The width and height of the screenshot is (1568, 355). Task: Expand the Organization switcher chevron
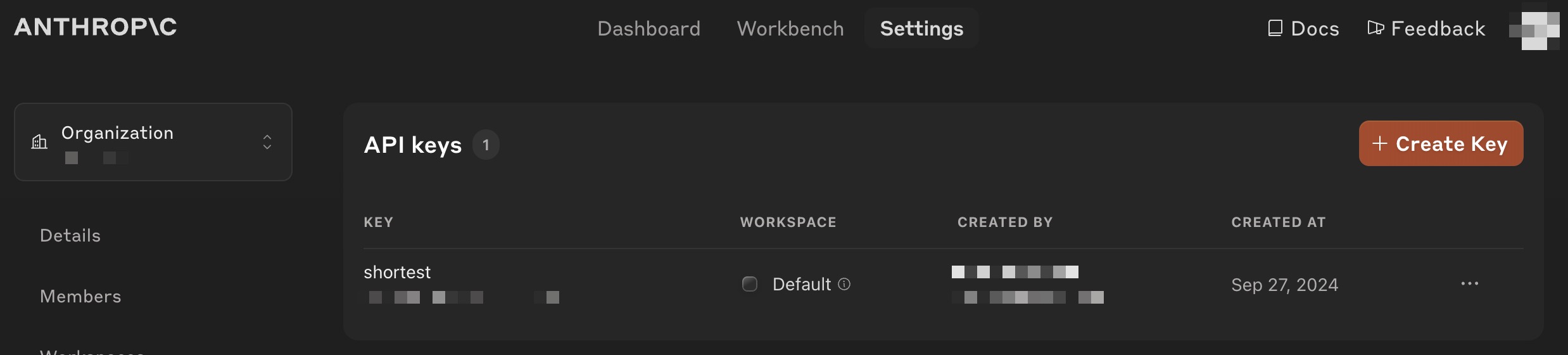(267, 142)
